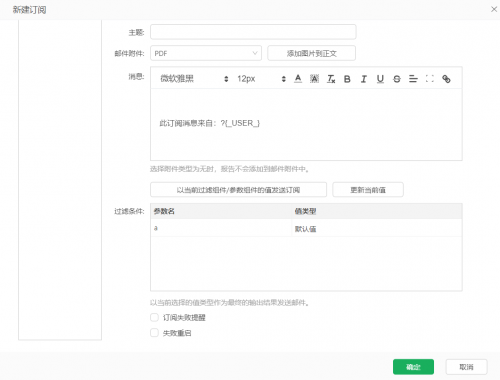Toggle underline formatting in message editor
This screenshot has height=380, width=500.
pos(380,79)
